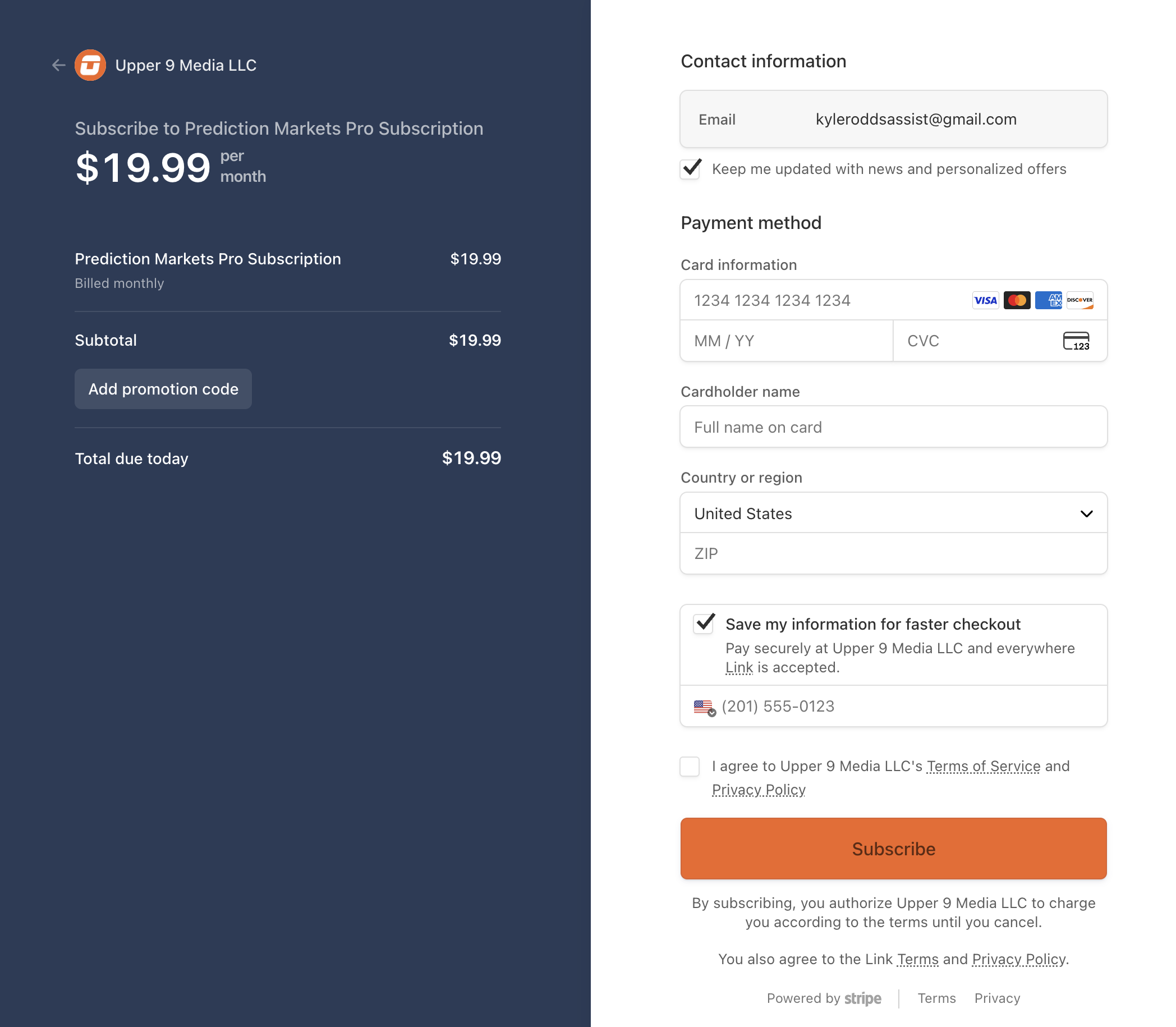This screenshot has height=1027, width=1176.
Task: Agree to Terms of Service and Privacy Policy
Action: (x=690, y=766)
